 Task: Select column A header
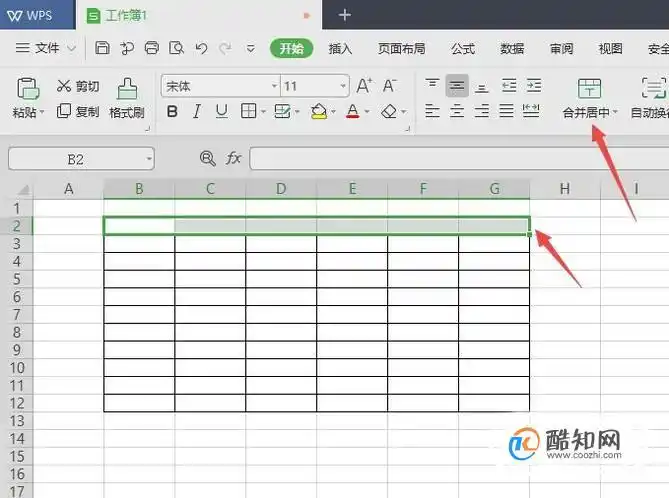pyautogui.click(x=68, y=189)
